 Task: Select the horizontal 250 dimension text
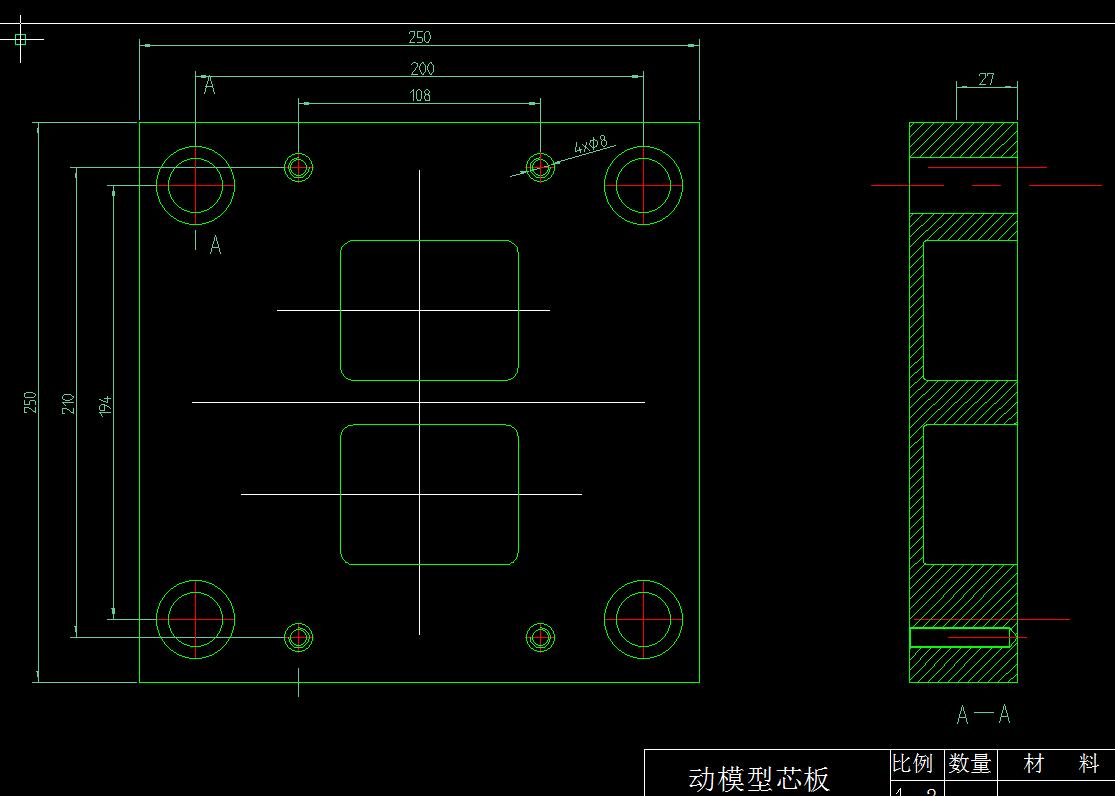coord(420,36)
